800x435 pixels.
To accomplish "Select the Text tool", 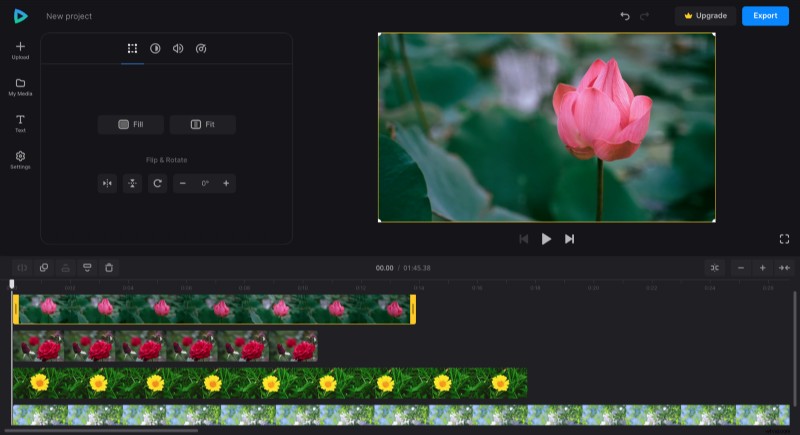I will [20, 123].
